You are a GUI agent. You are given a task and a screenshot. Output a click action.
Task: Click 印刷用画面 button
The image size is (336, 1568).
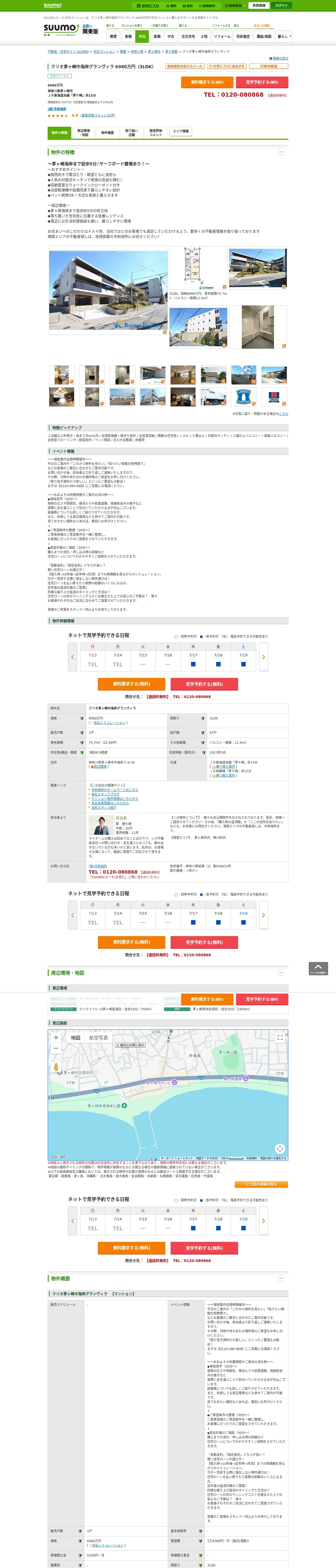(x=268, y=66)
